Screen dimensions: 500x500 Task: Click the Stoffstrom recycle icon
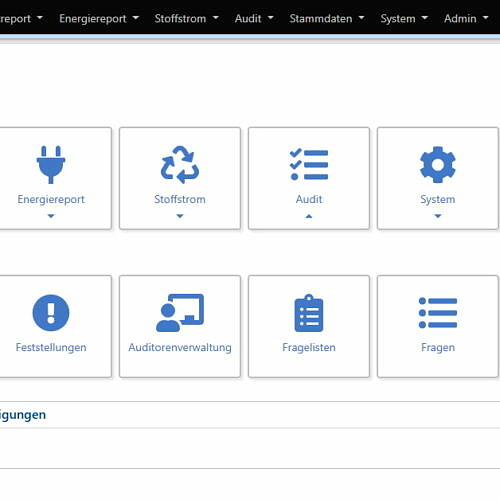180,165
